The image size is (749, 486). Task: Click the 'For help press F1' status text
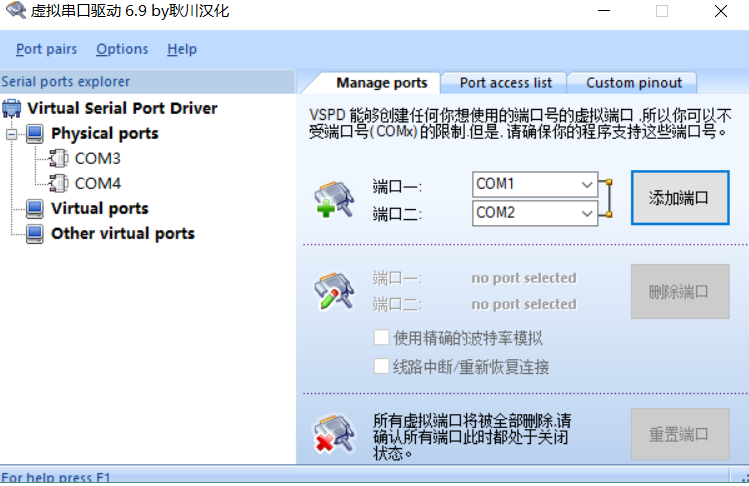tap(56, 478)
